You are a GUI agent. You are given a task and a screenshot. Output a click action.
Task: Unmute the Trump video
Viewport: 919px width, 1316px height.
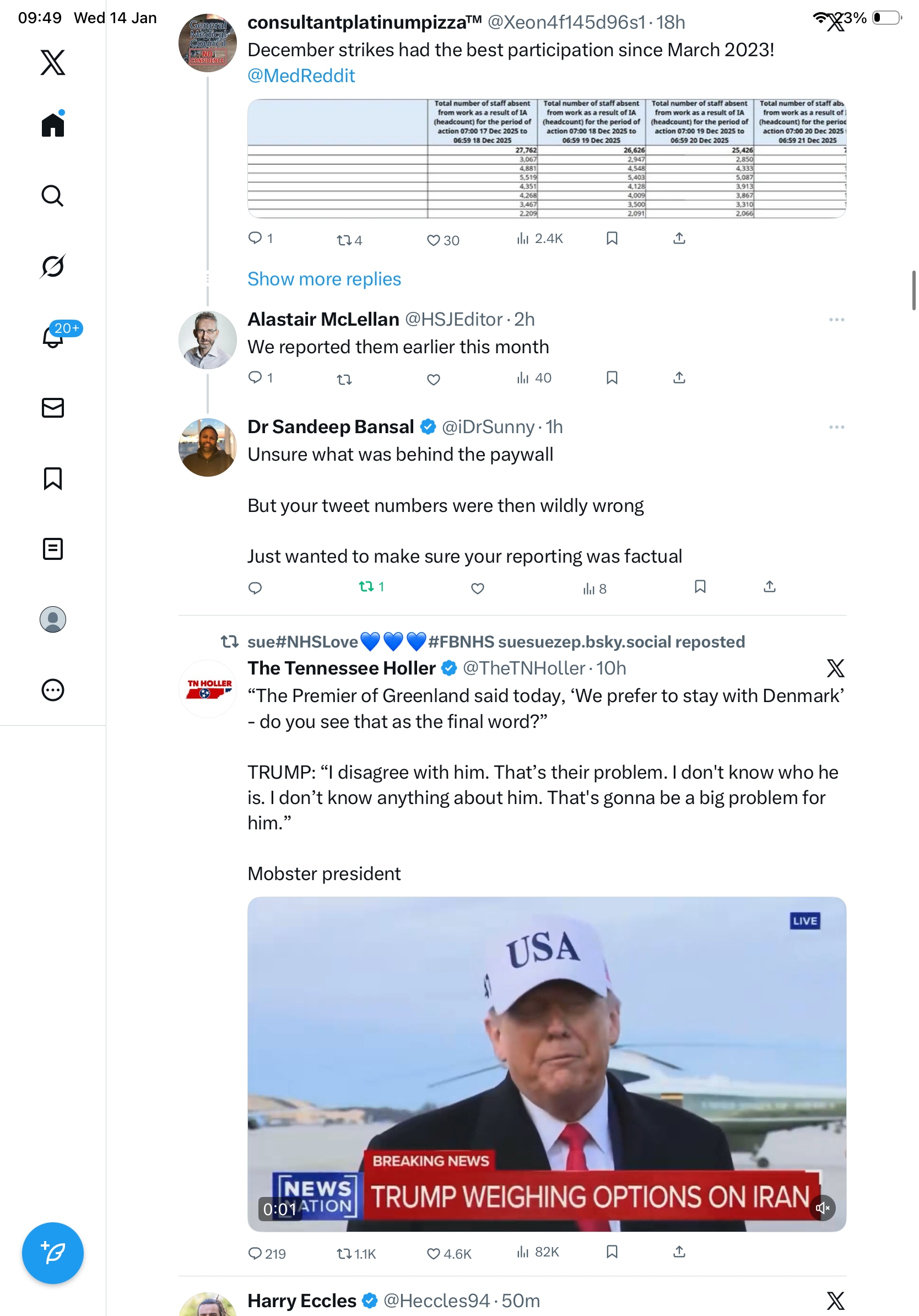tap(822, 1207)
